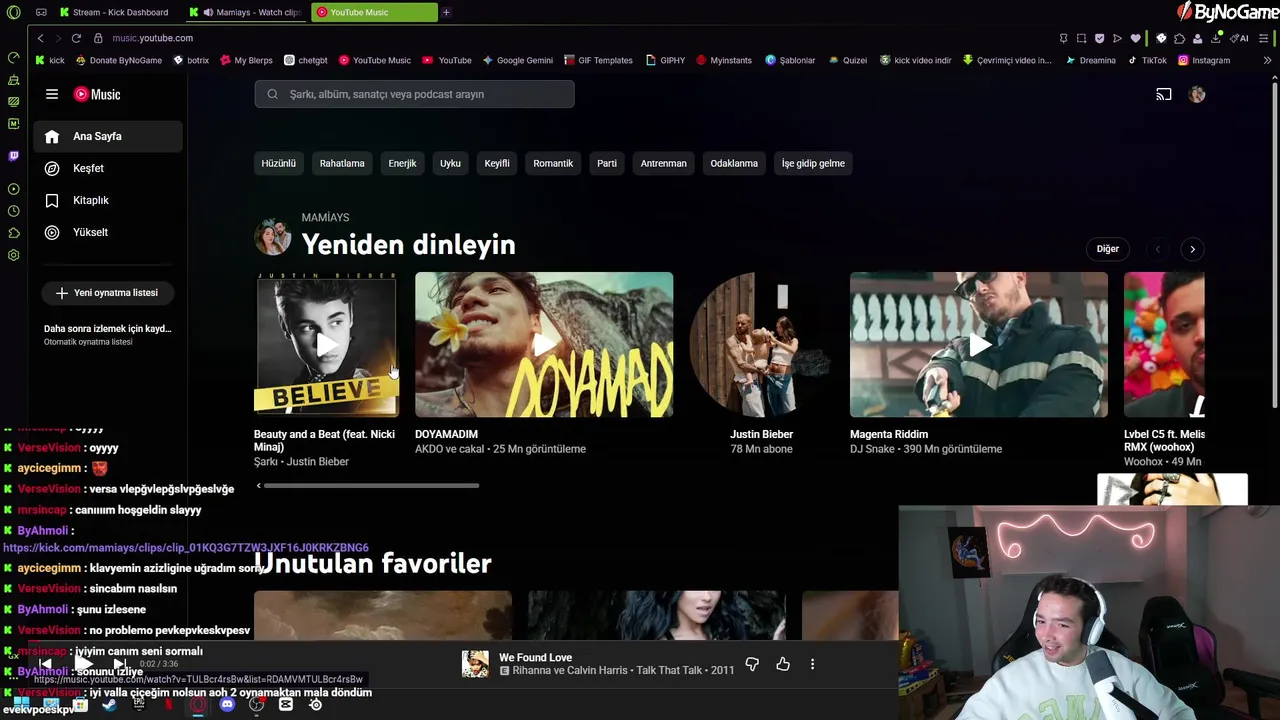Open Keşfet in the sidebar
Viewport: 1280px width, 720px height.
(x=108, y=168)
